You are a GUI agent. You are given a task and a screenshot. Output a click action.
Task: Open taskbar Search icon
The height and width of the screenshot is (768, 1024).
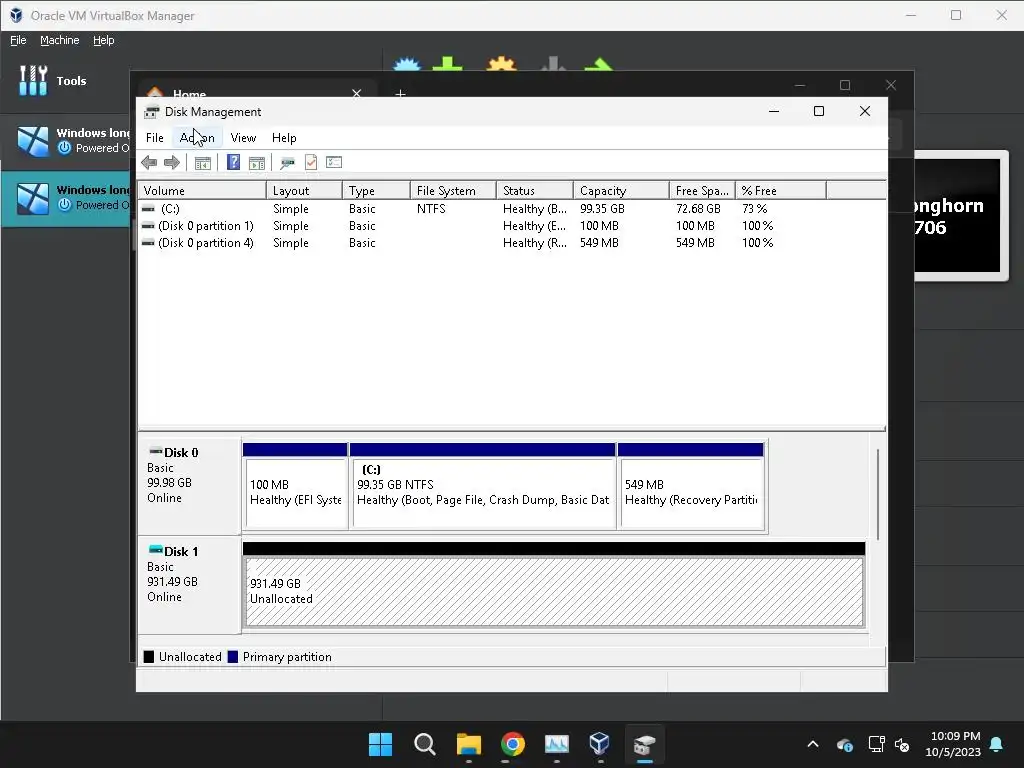point(424,744)
